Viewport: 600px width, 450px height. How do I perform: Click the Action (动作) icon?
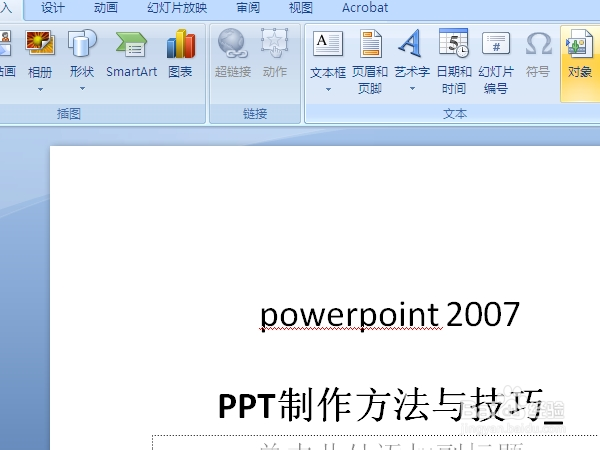275,43
